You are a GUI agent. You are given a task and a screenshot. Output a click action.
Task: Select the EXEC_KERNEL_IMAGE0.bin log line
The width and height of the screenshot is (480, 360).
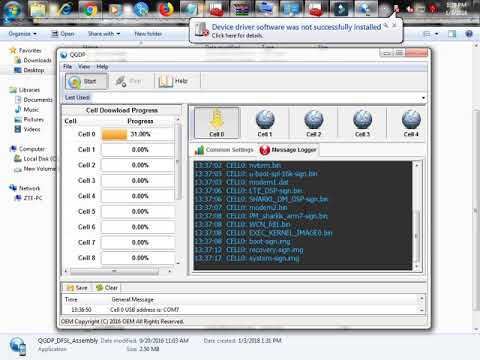point(263,233)
